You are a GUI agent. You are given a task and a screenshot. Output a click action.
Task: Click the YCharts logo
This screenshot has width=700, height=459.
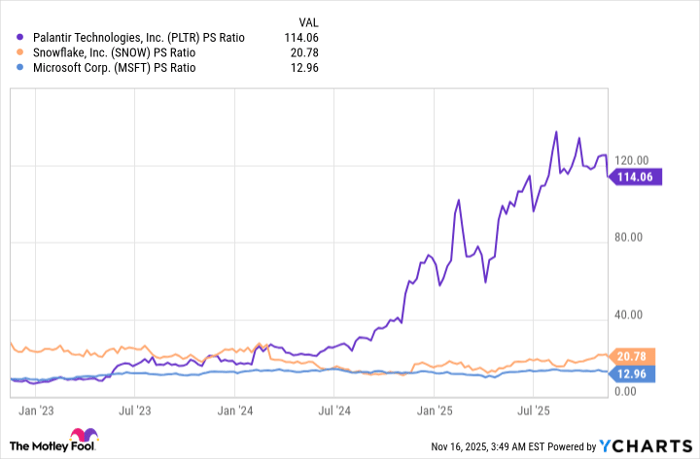(646, 446)
